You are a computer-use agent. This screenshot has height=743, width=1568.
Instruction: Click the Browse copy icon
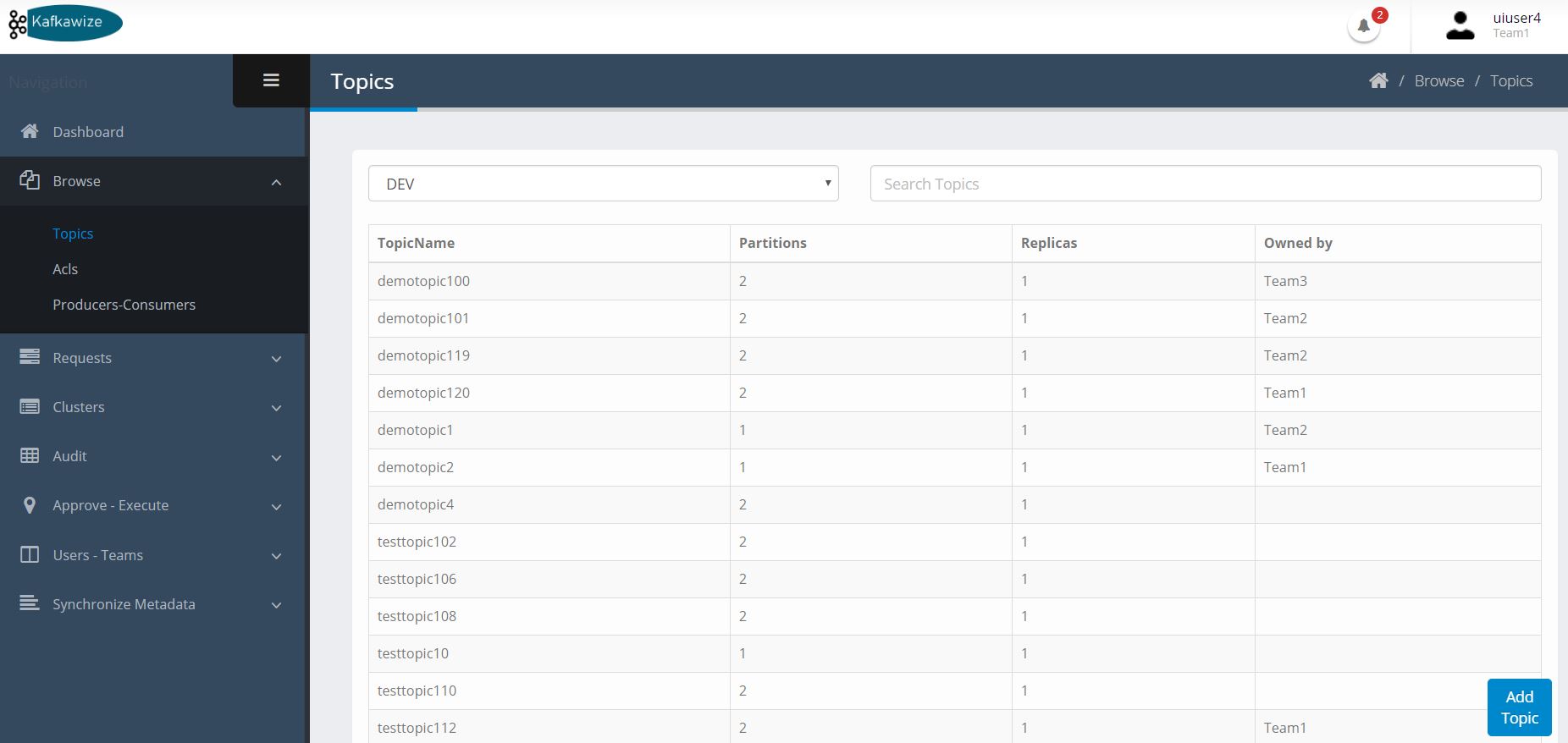pos(30,180)
